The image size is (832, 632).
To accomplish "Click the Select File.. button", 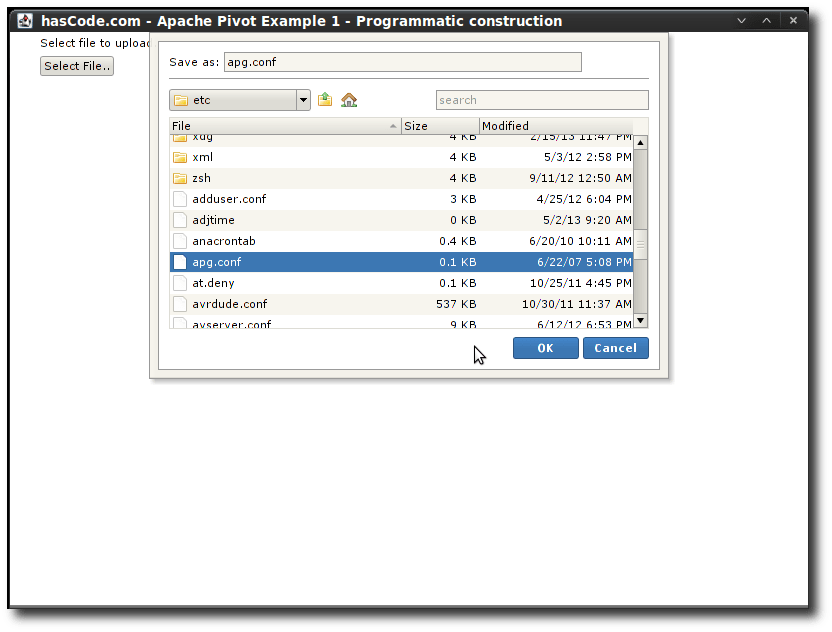I will point(77,65).
